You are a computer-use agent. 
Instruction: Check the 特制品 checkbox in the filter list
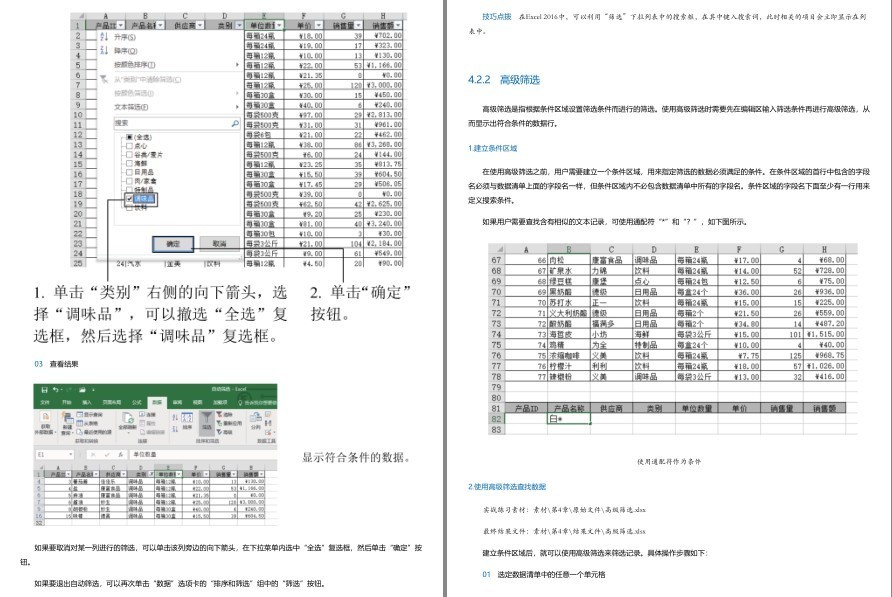(x=129, y=189)
